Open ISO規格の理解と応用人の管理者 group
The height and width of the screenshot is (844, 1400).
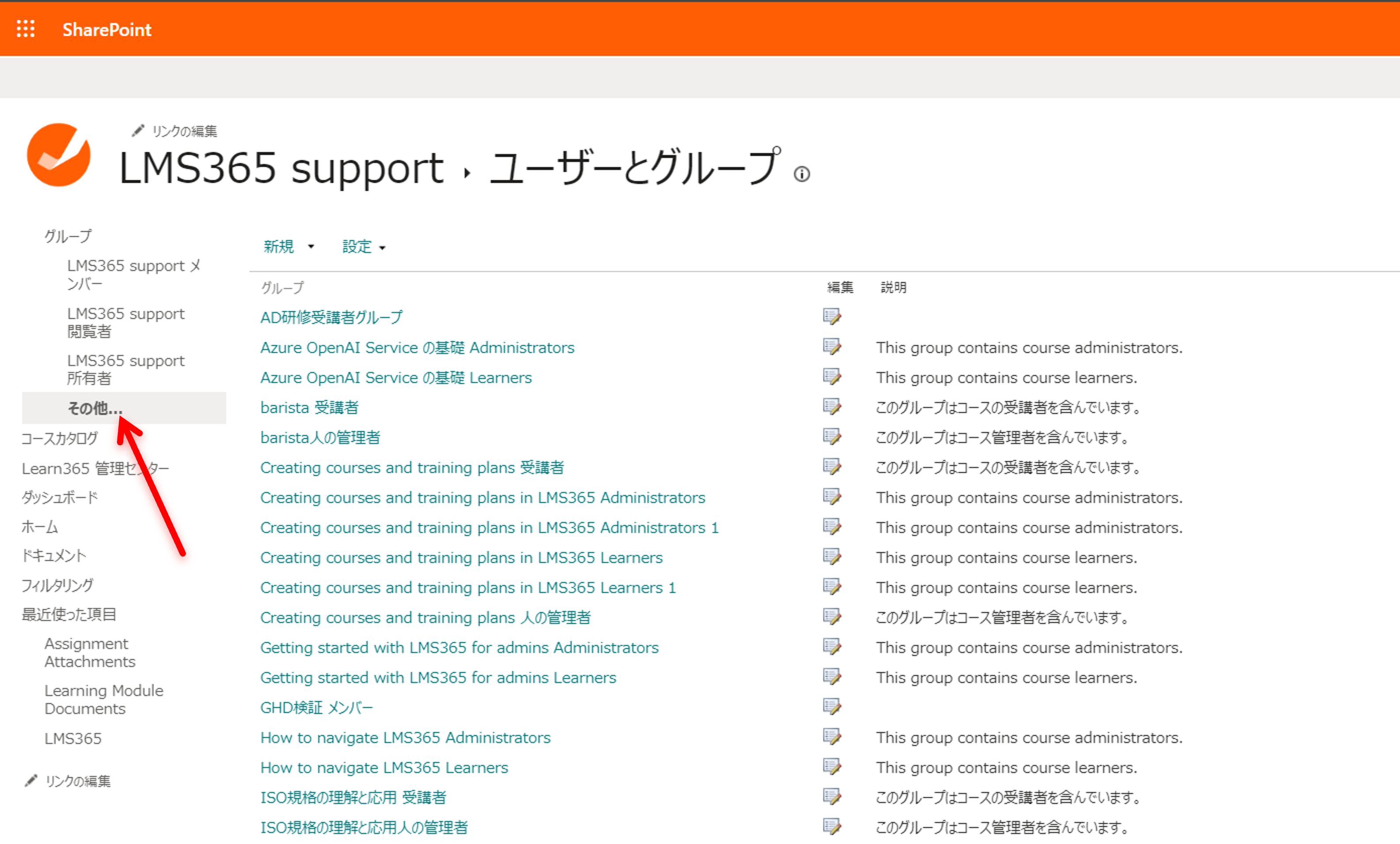pos(364,828)
